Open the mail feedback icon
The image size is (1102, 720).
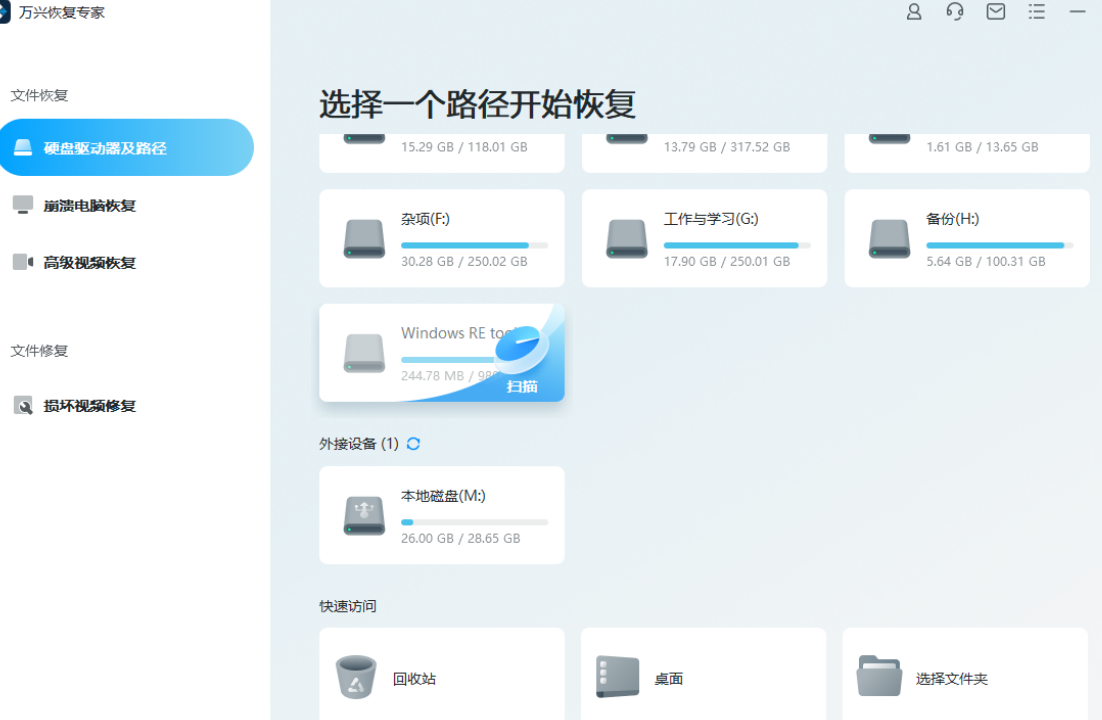(x=996, y=12)
